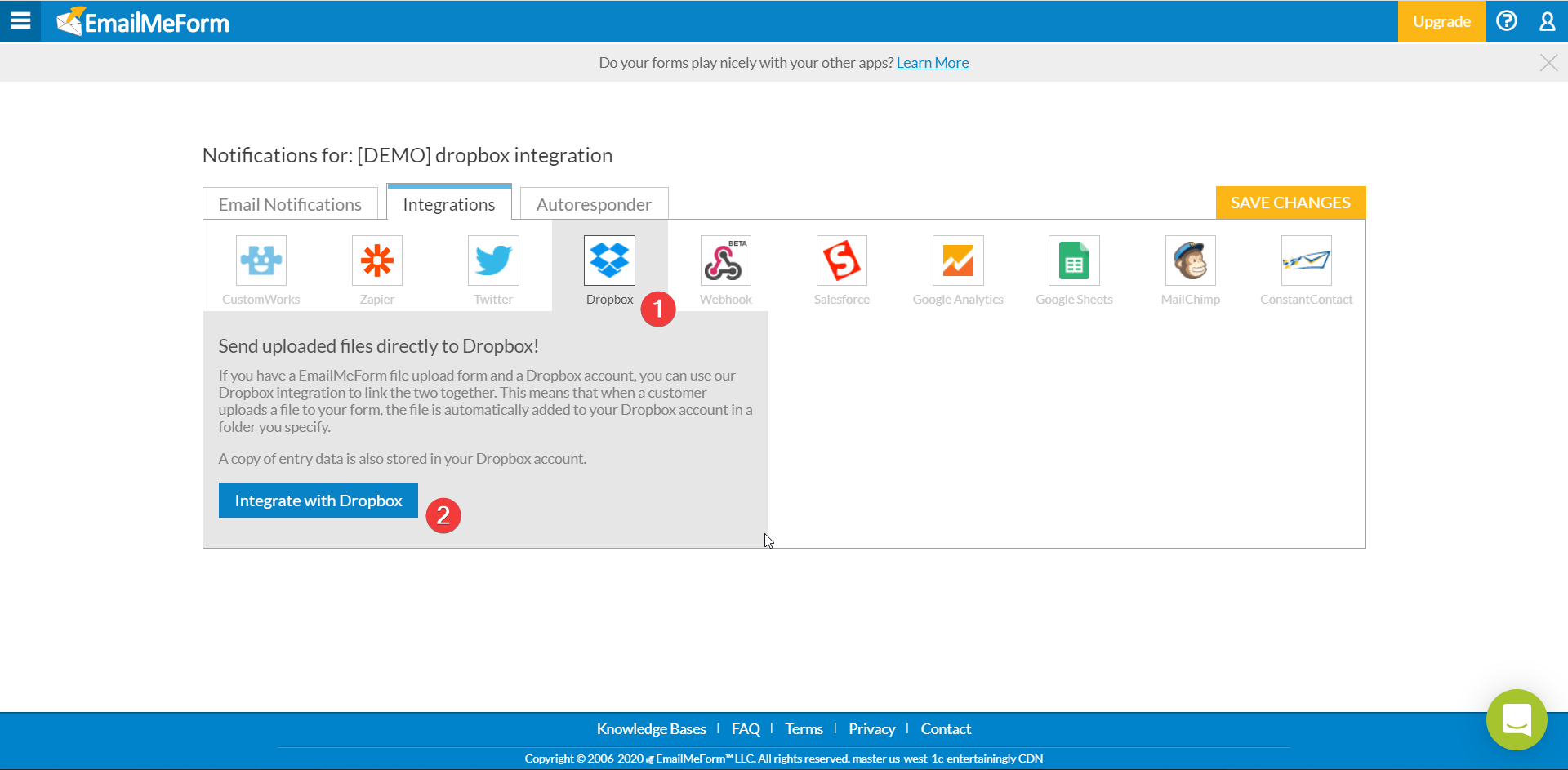Click SAVE CHANGES

point(1290,203)
